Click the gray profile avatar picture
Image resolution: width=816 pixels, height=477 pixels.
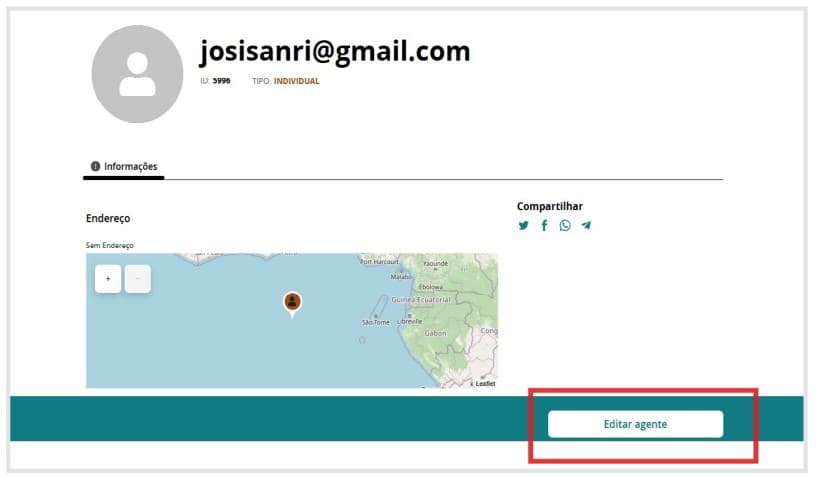(137, 76)
